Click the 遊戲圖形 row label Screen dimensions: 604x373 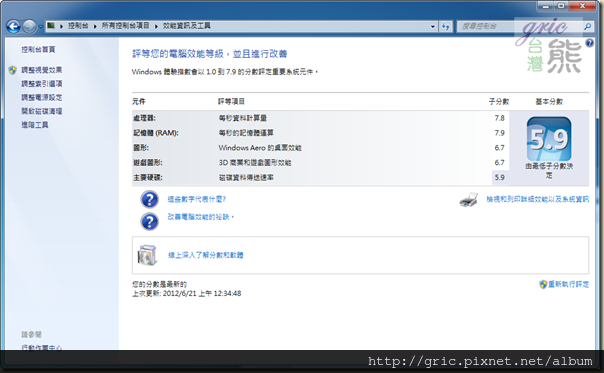148,163
